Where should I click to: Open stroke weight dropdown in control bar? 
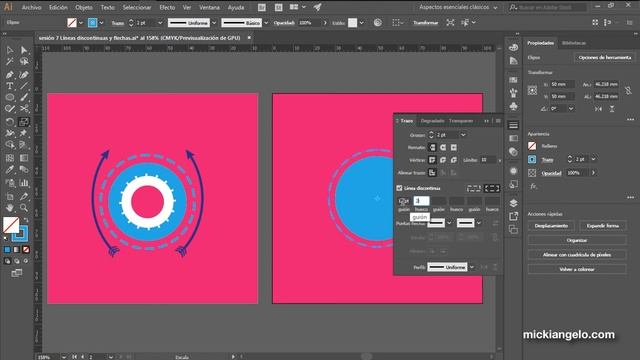click(x=160, y=23)
